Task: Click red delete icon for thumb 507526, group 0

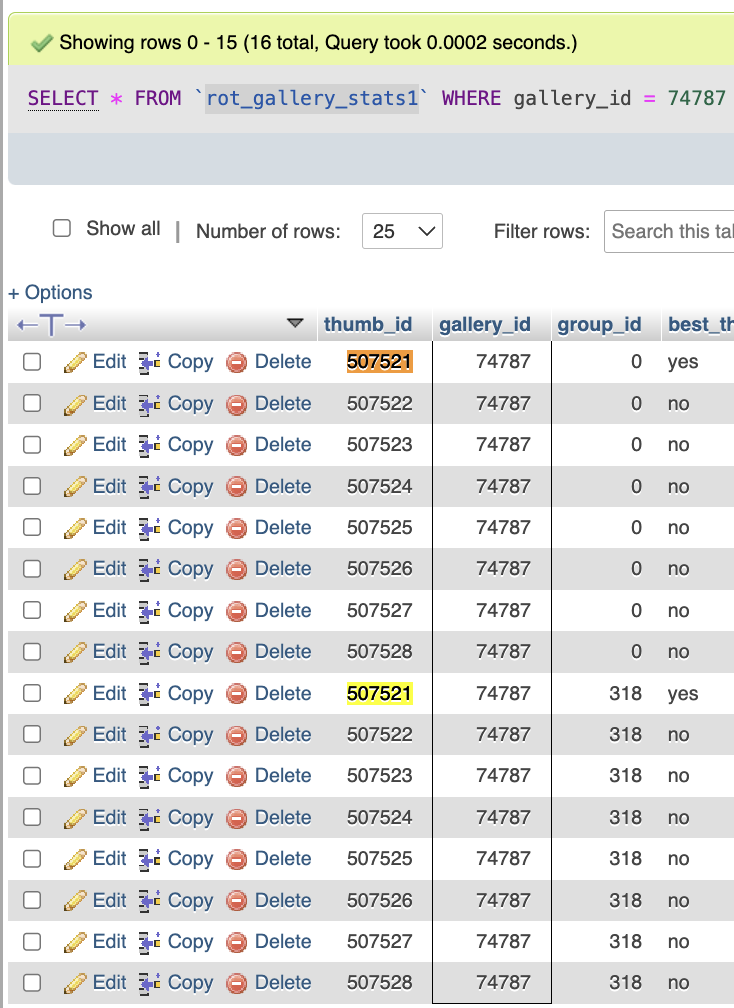Action: tap(237, 570)
